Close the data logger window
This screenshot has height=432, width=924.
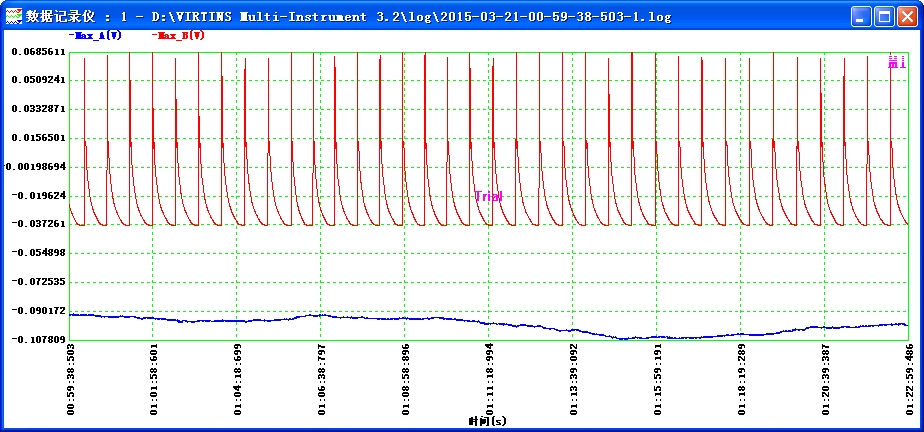[907, 17]
